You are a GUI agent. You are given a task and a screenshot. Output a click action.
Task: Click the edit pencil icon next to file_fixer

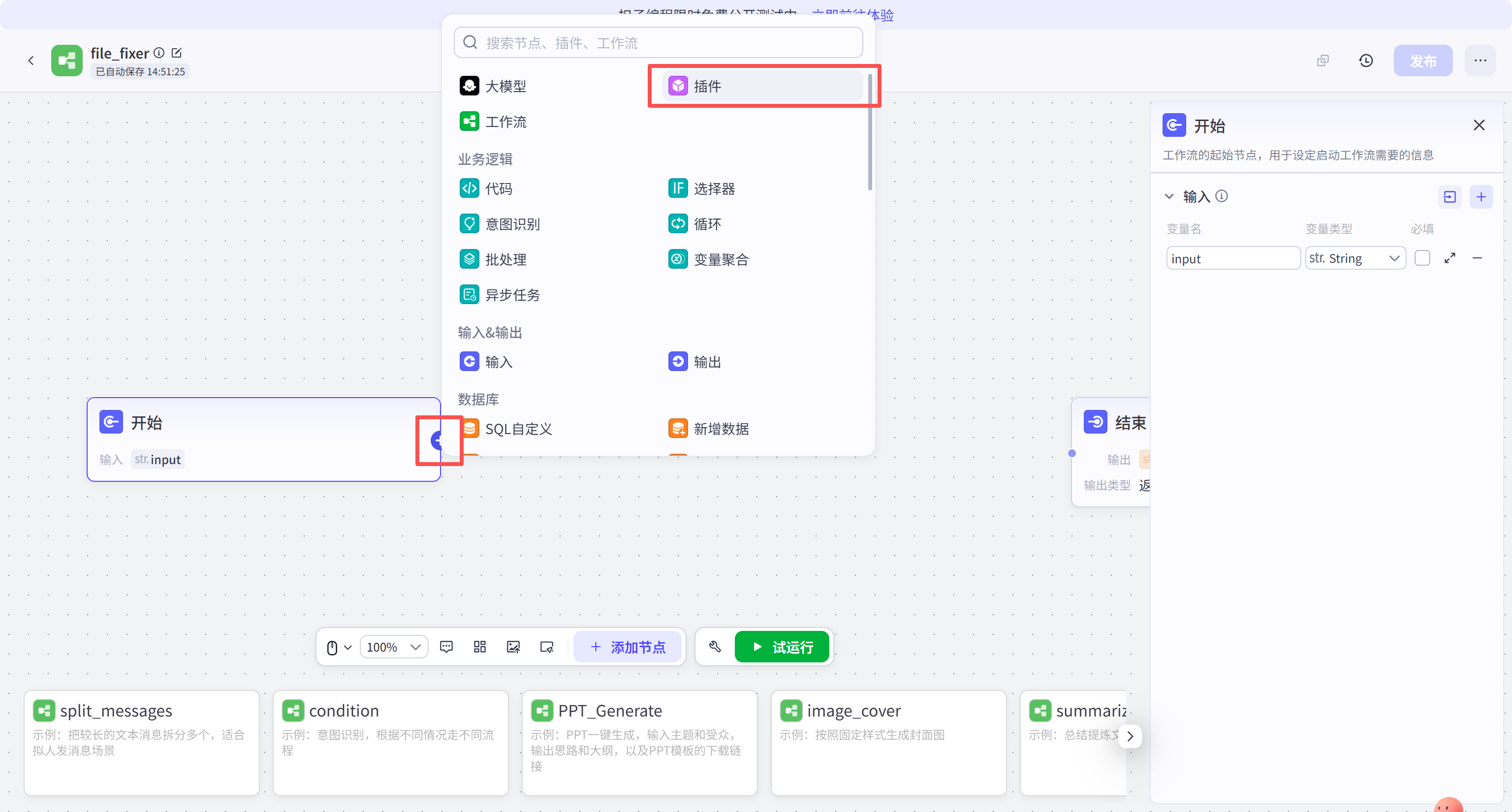click(x=177, y=53)
